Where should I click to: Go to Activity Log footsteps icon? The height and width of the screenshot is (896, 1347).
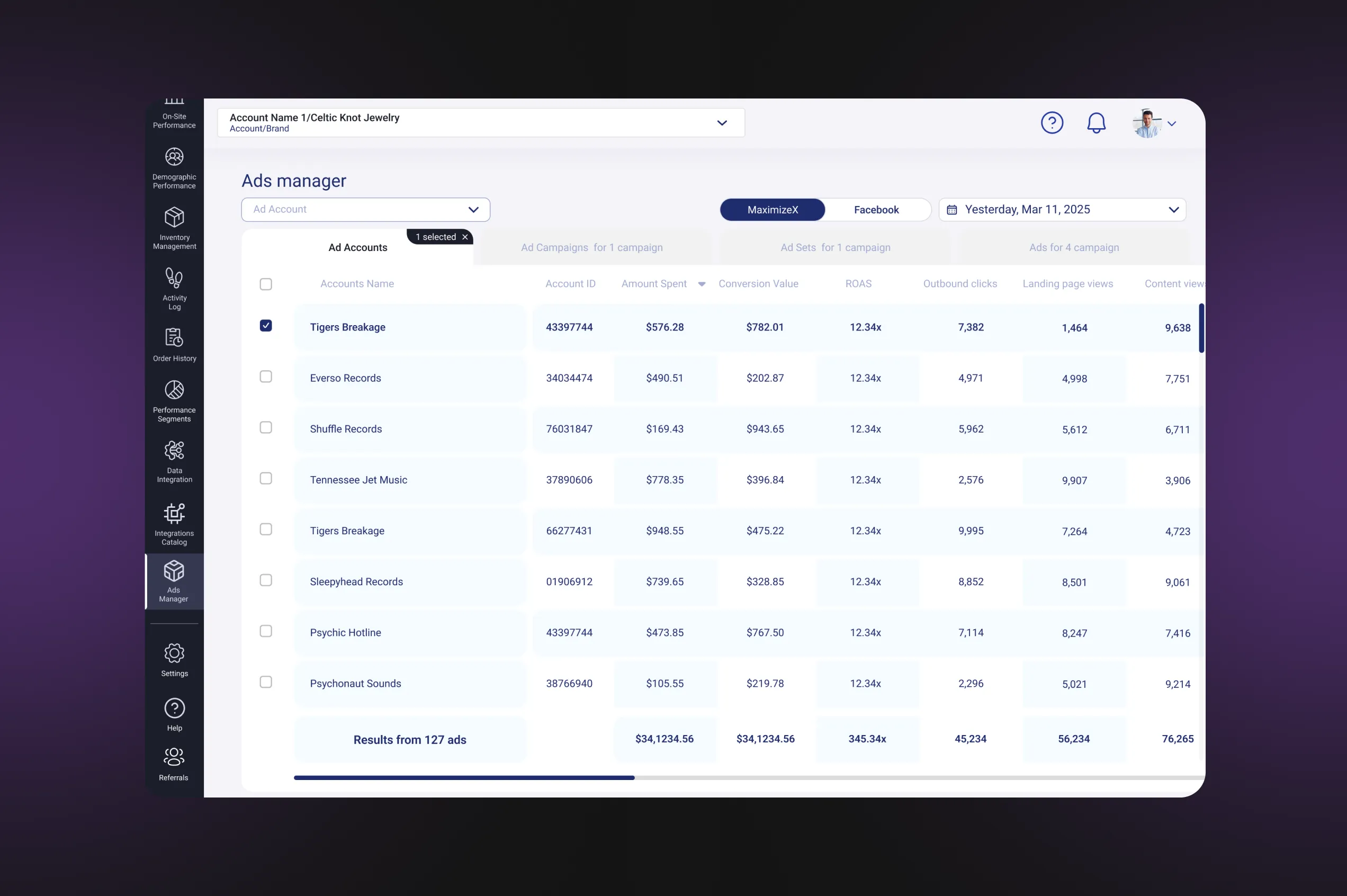(x=174, y=279)
